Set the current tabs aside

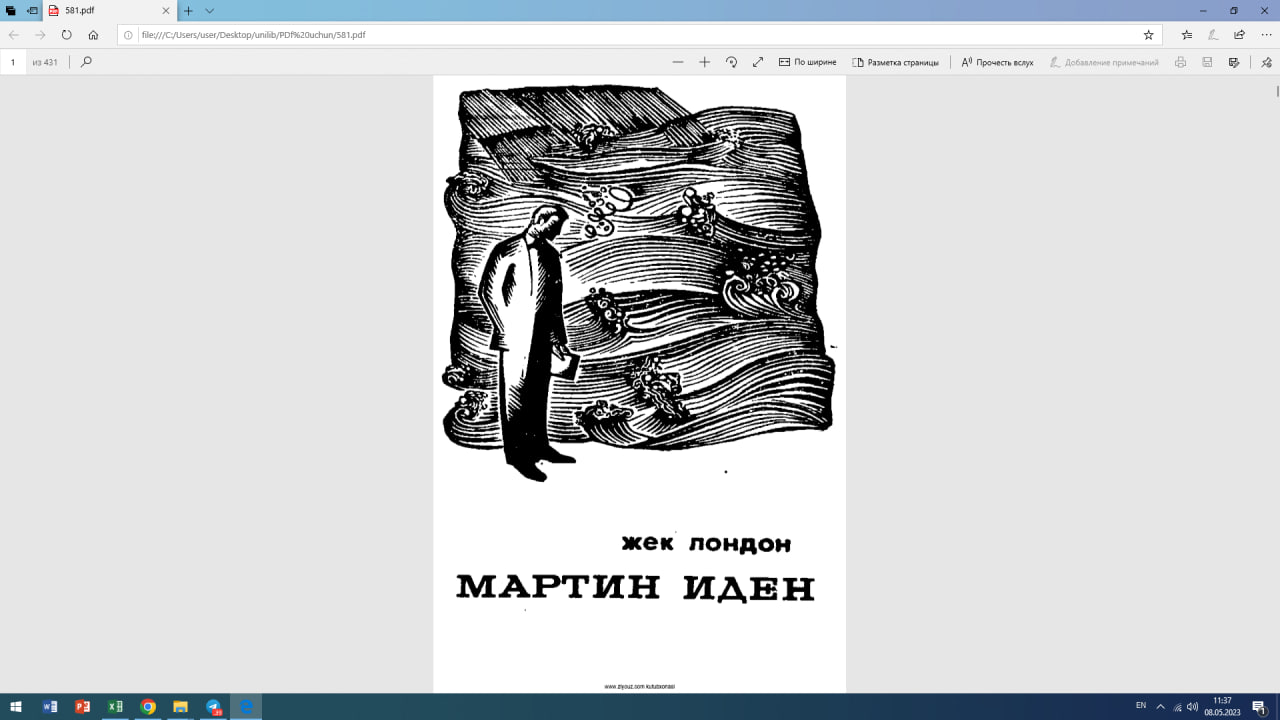coord(32,10)
